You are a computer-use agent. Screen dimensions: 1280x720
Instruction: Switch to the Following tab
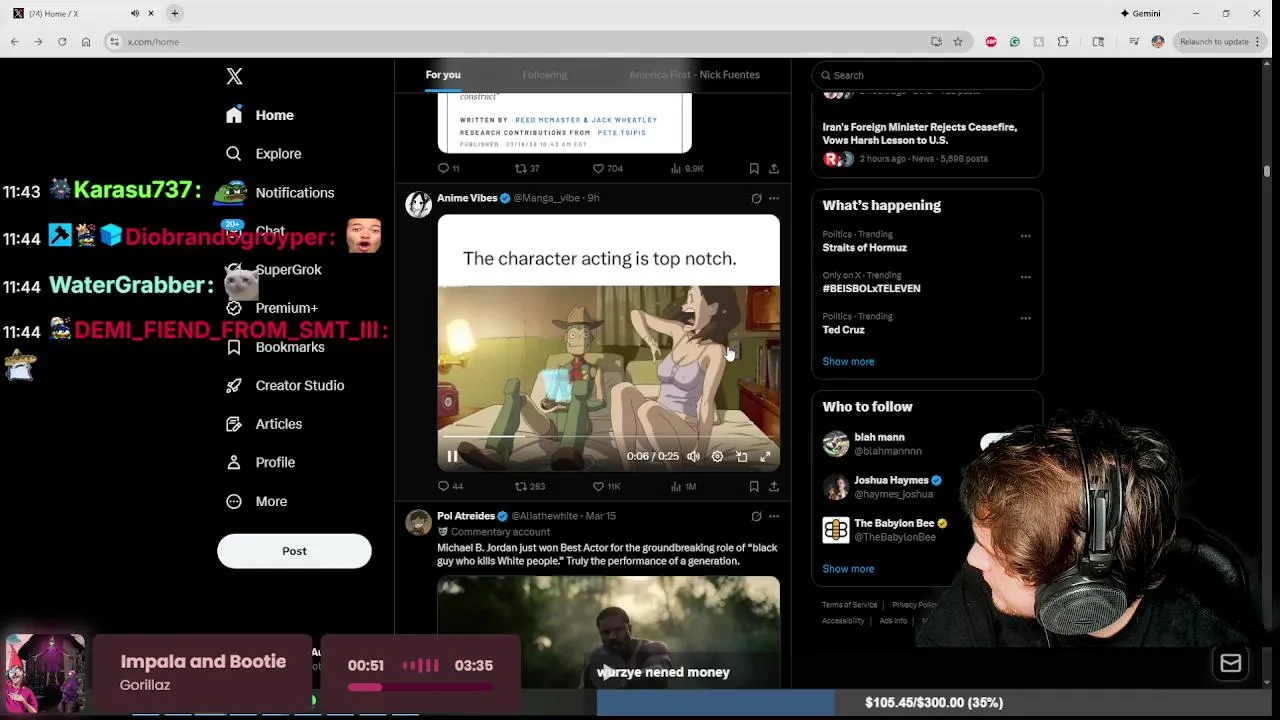tap(544, 75)
